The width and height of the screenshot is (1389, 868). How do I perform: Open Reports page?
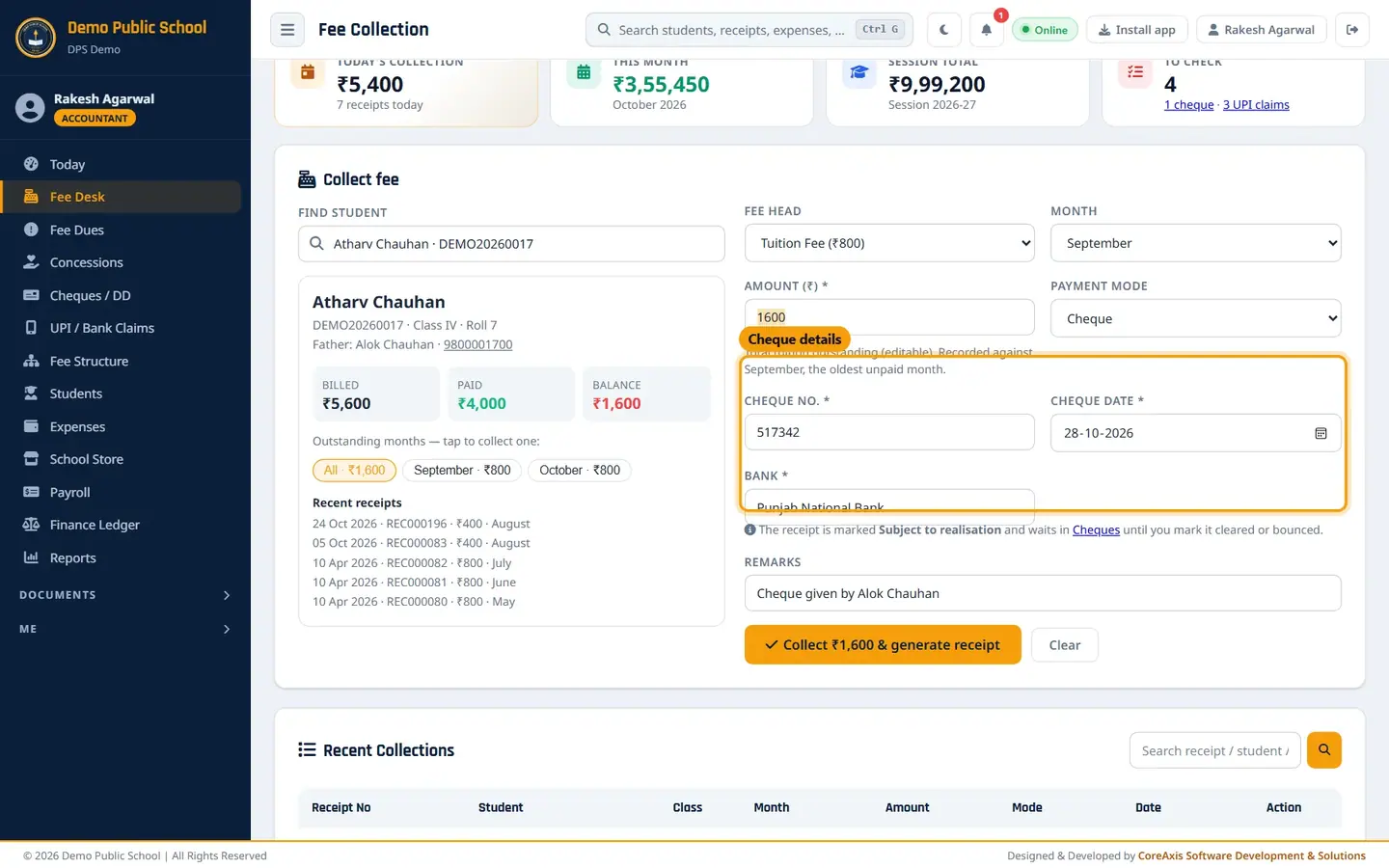(121, 557)
